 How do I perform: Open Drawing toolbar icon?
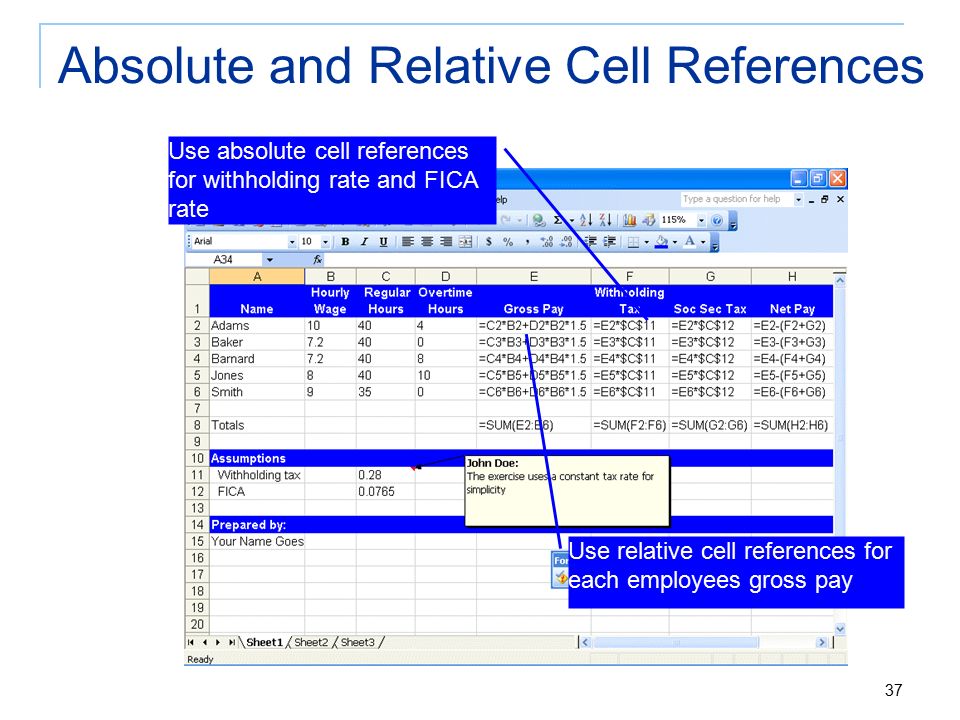tap(649, 220)
